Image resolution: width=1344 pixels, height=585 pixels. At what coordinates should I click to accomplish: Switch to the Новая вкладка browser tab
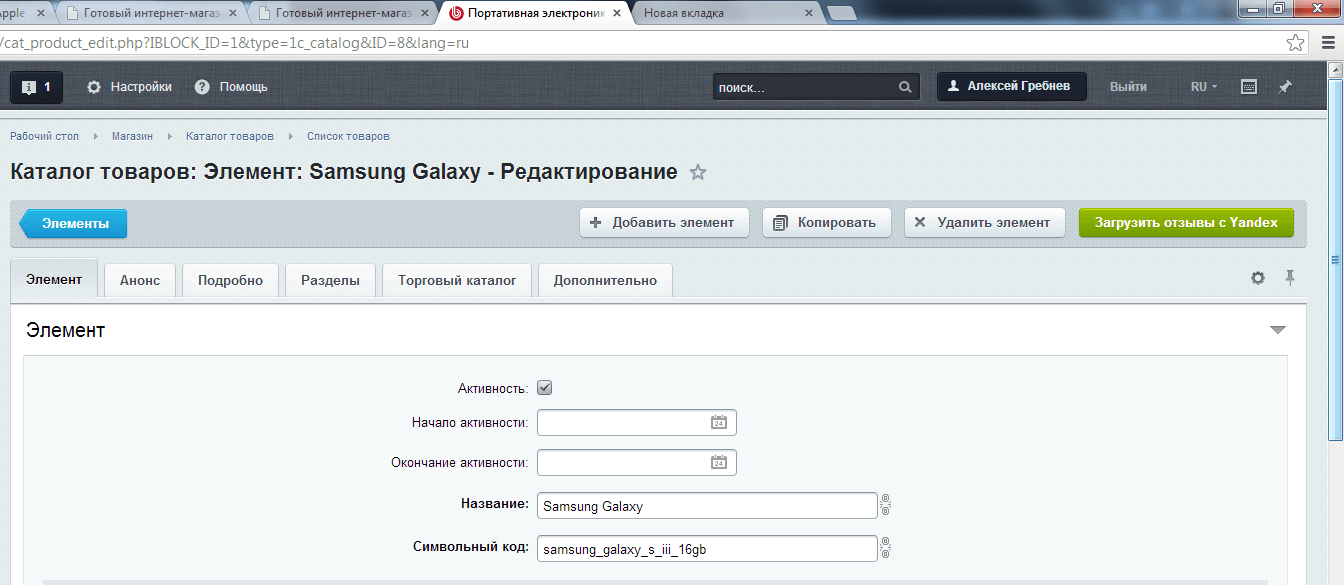[725, 13]
